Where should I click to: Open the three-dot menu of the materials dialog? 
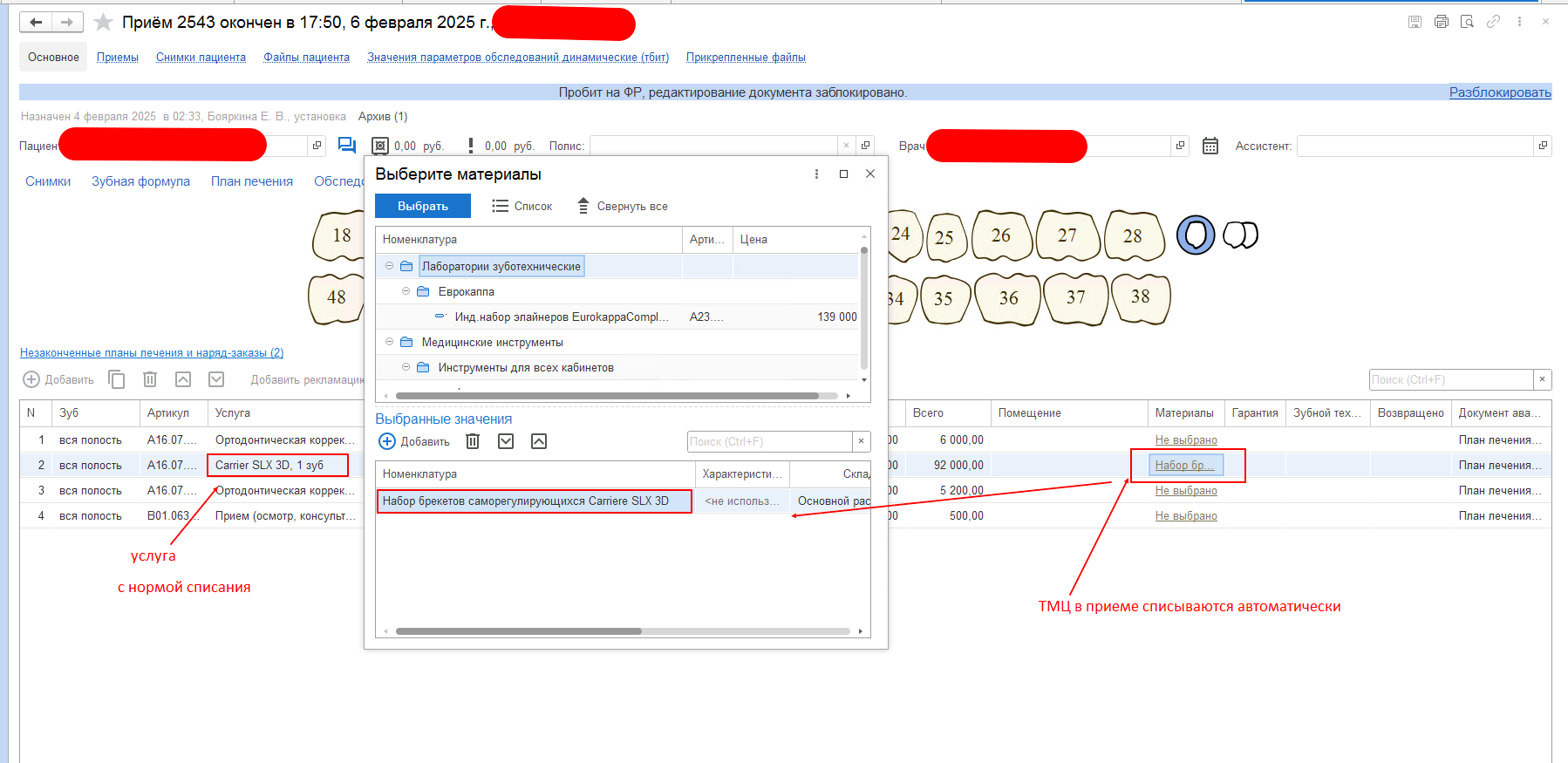[816, 174]
